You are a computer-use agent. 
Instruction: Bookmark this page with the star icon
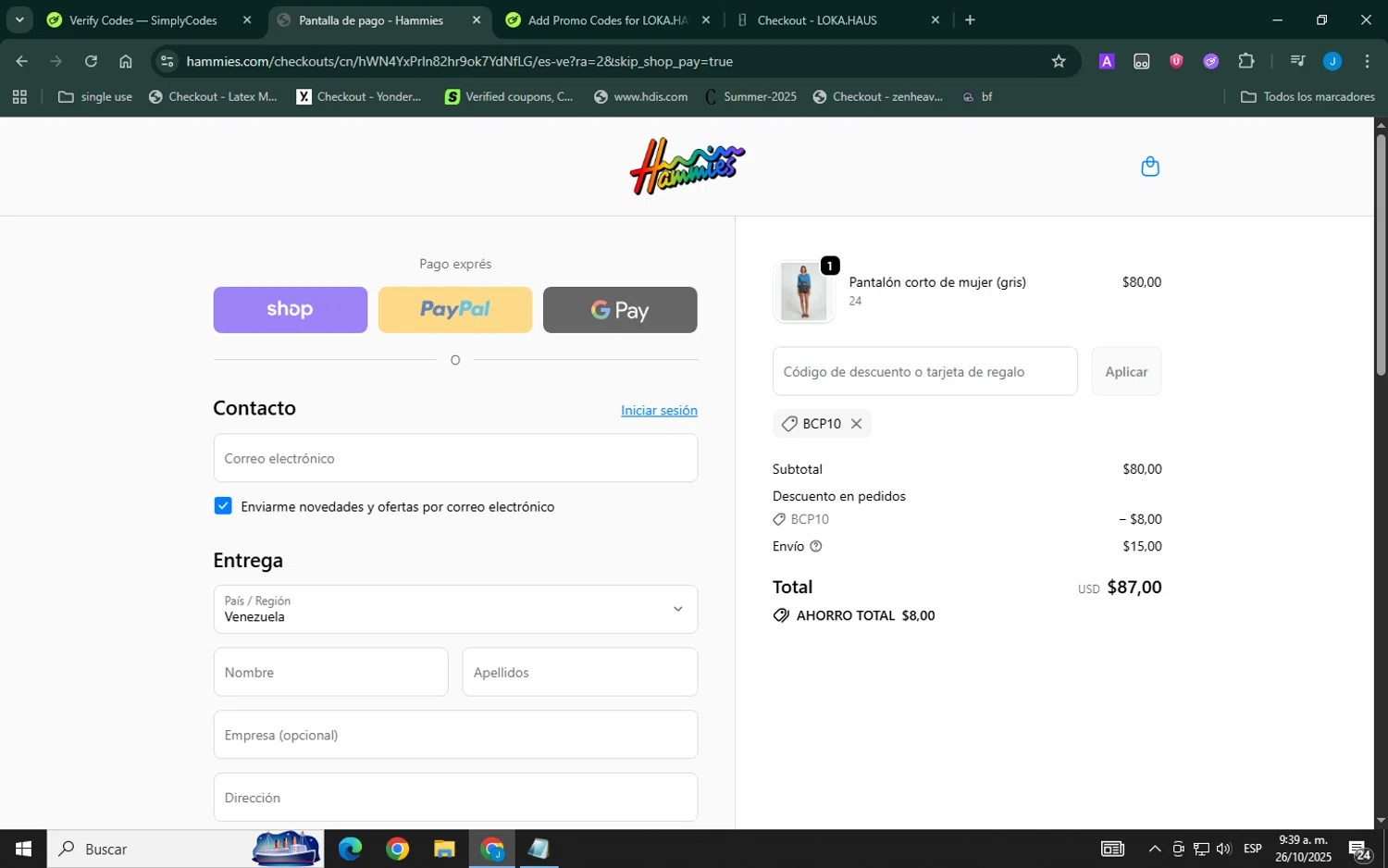tap(1059, 61)
